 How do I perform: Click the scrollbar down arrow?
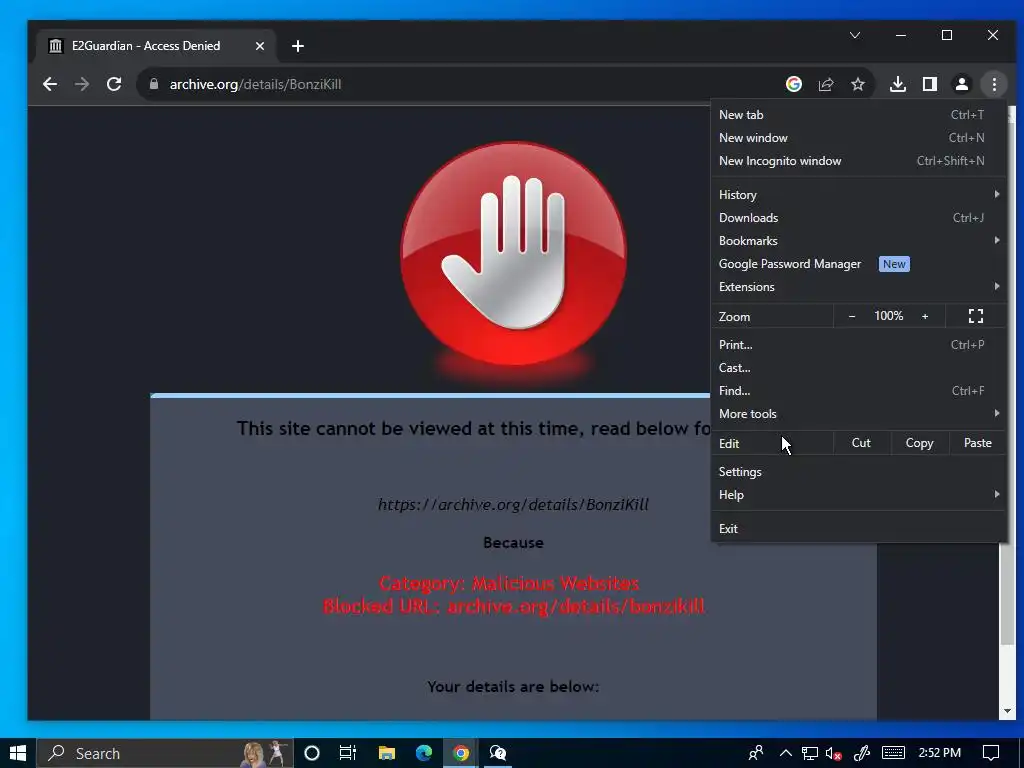click(x=1007, y=711)
